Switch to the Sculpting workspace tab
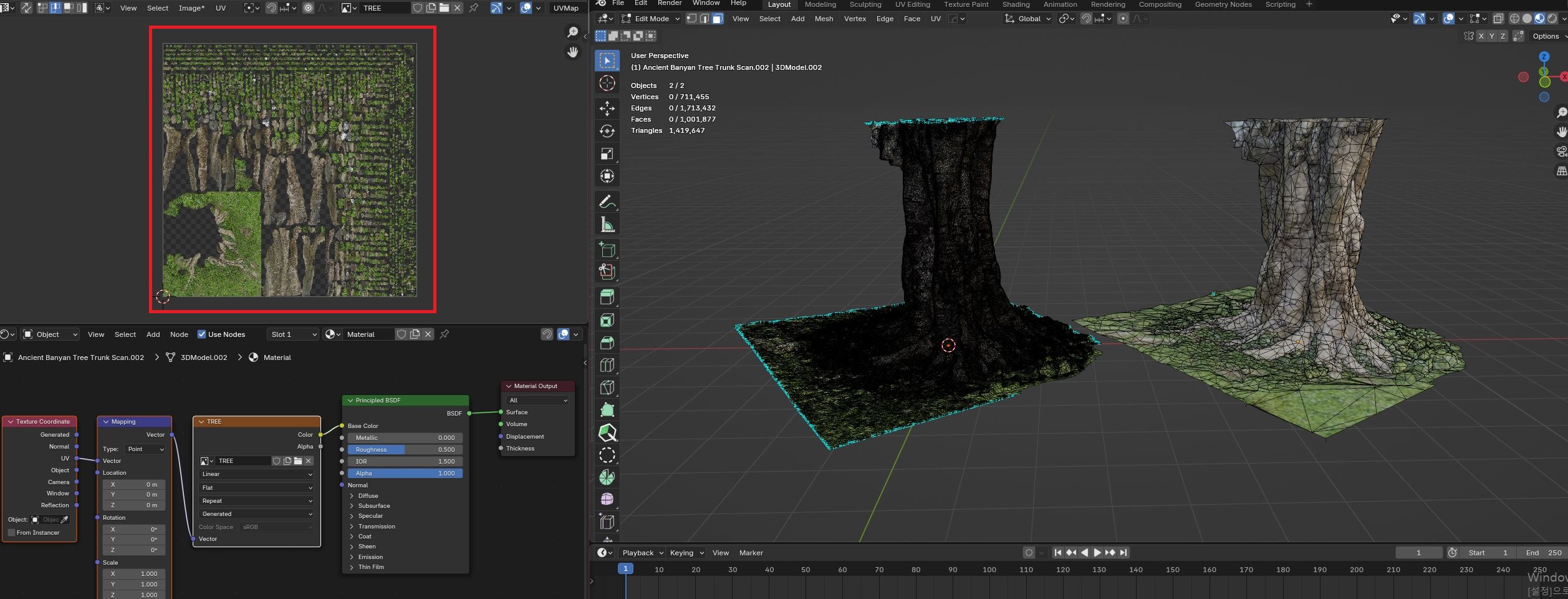Viewport: 1568px width, 599px height. pos(865,4)
